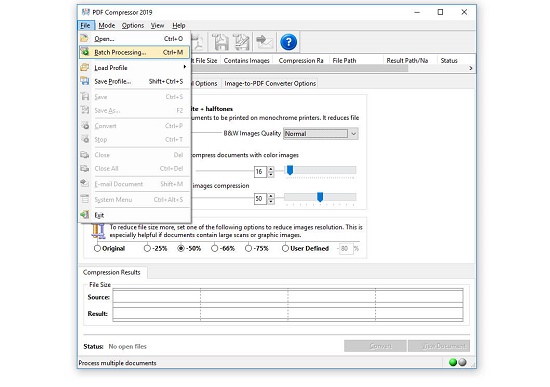The width and height of the screenshot is (550, 387).
Task: Click the Status column header
Action: (x=456, y=60)
